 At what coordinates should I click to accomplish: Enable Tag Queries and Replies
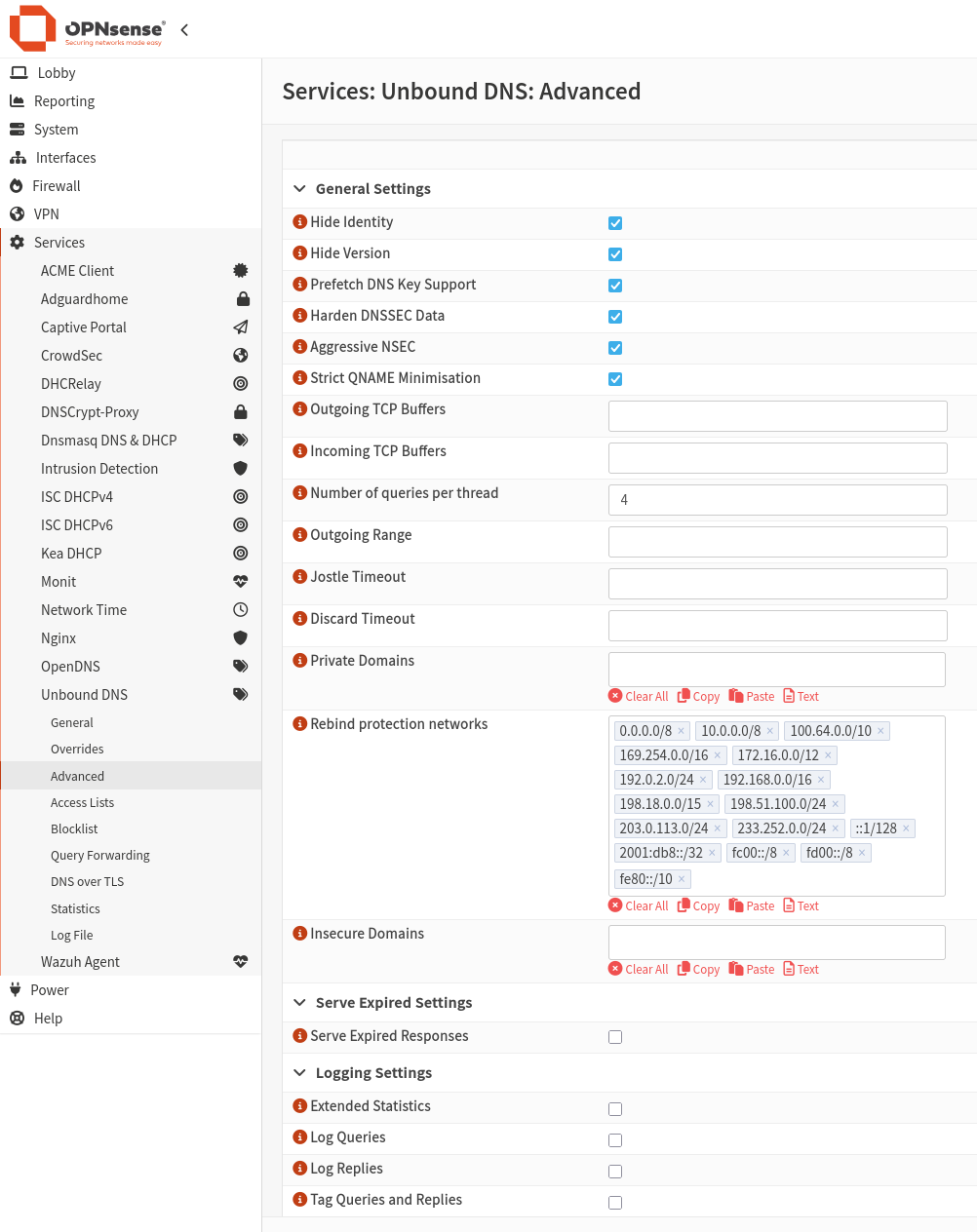615,1203
